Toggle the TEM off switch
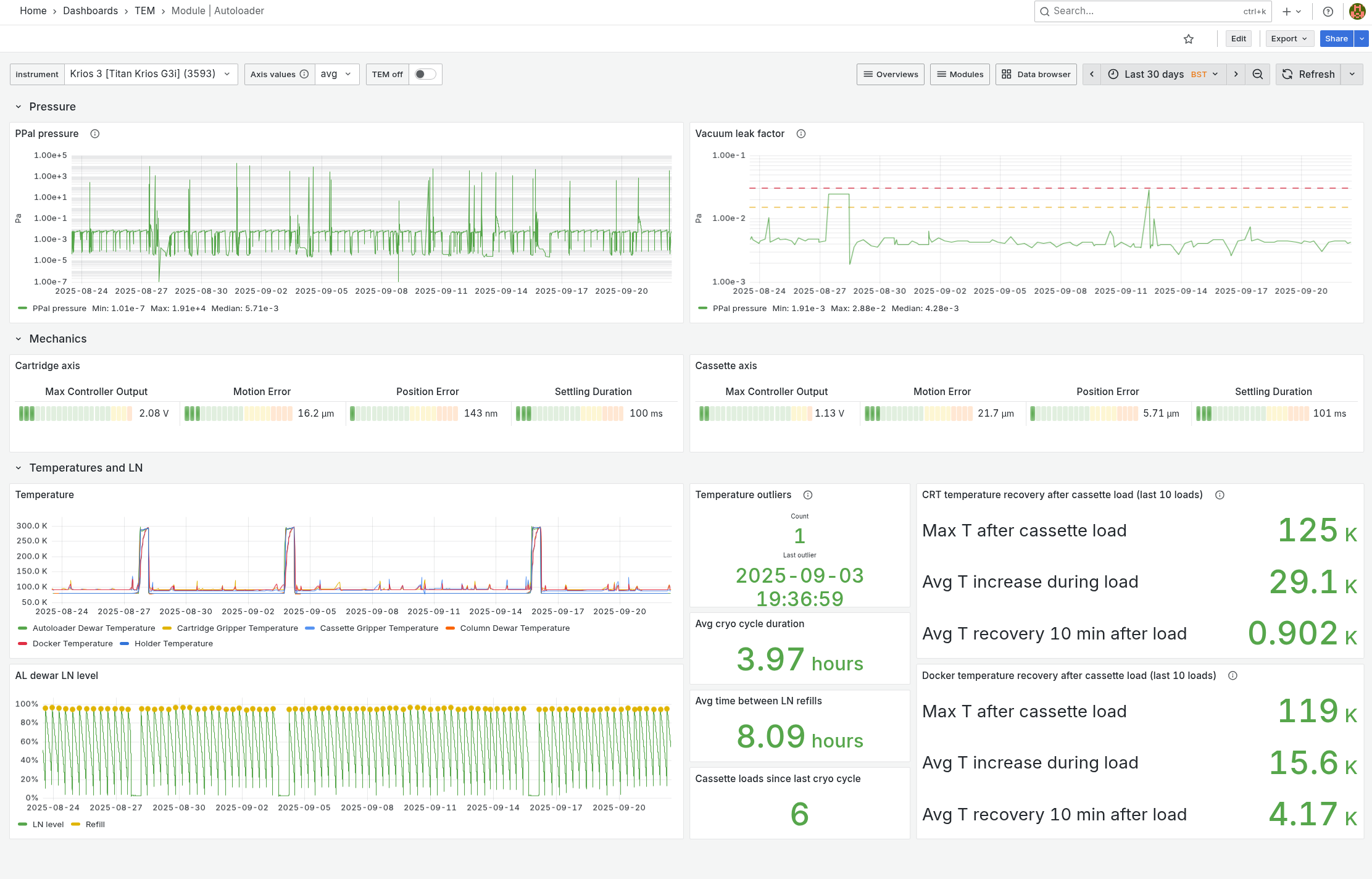Image resolution: width=1372 pixels, height=879 pixels. coord(425,74)
